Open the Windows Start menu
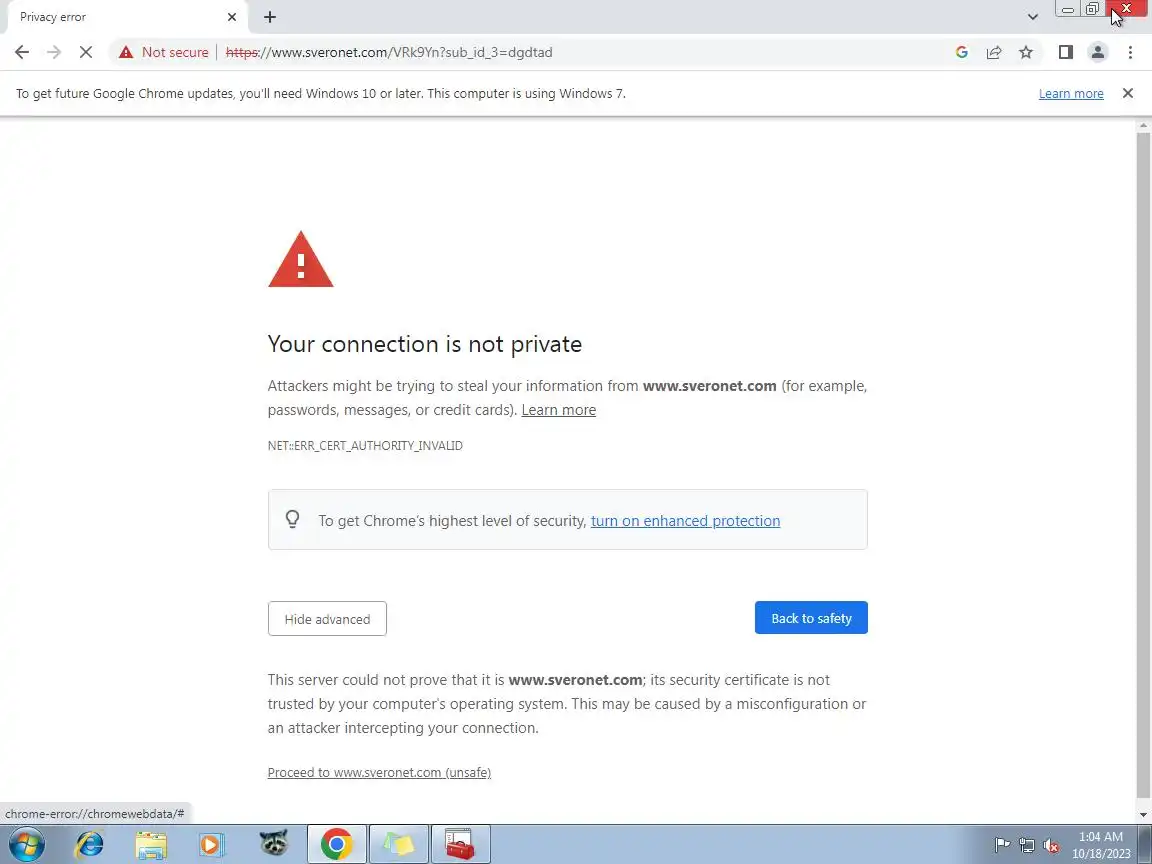This screenshot has width=1152, height=864. pos(26,844)
